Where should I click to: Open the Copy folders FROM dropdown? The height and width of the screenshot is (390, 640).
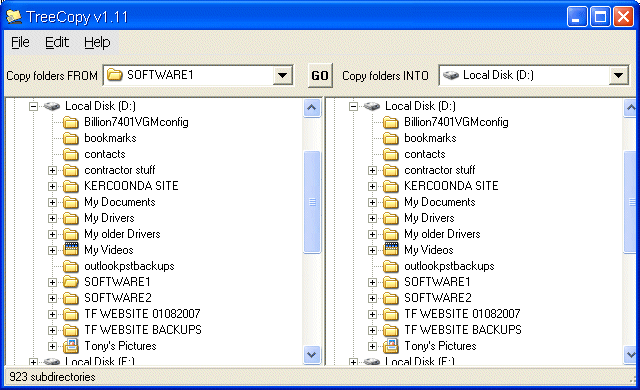pyautogui.click(x=282, y=75)
